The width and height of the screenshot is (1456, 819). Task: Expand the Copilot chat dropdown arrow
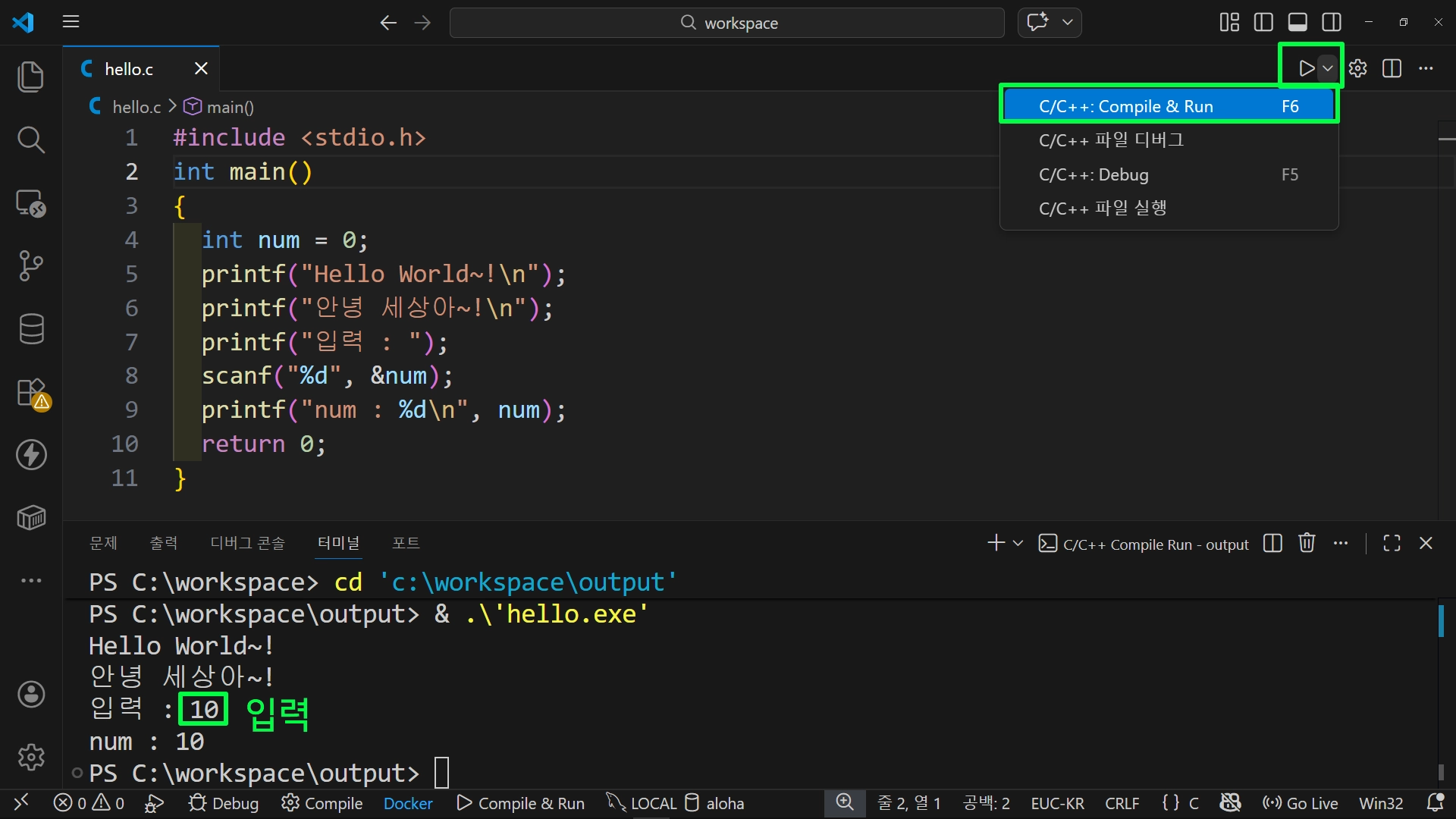[1067, 23]
